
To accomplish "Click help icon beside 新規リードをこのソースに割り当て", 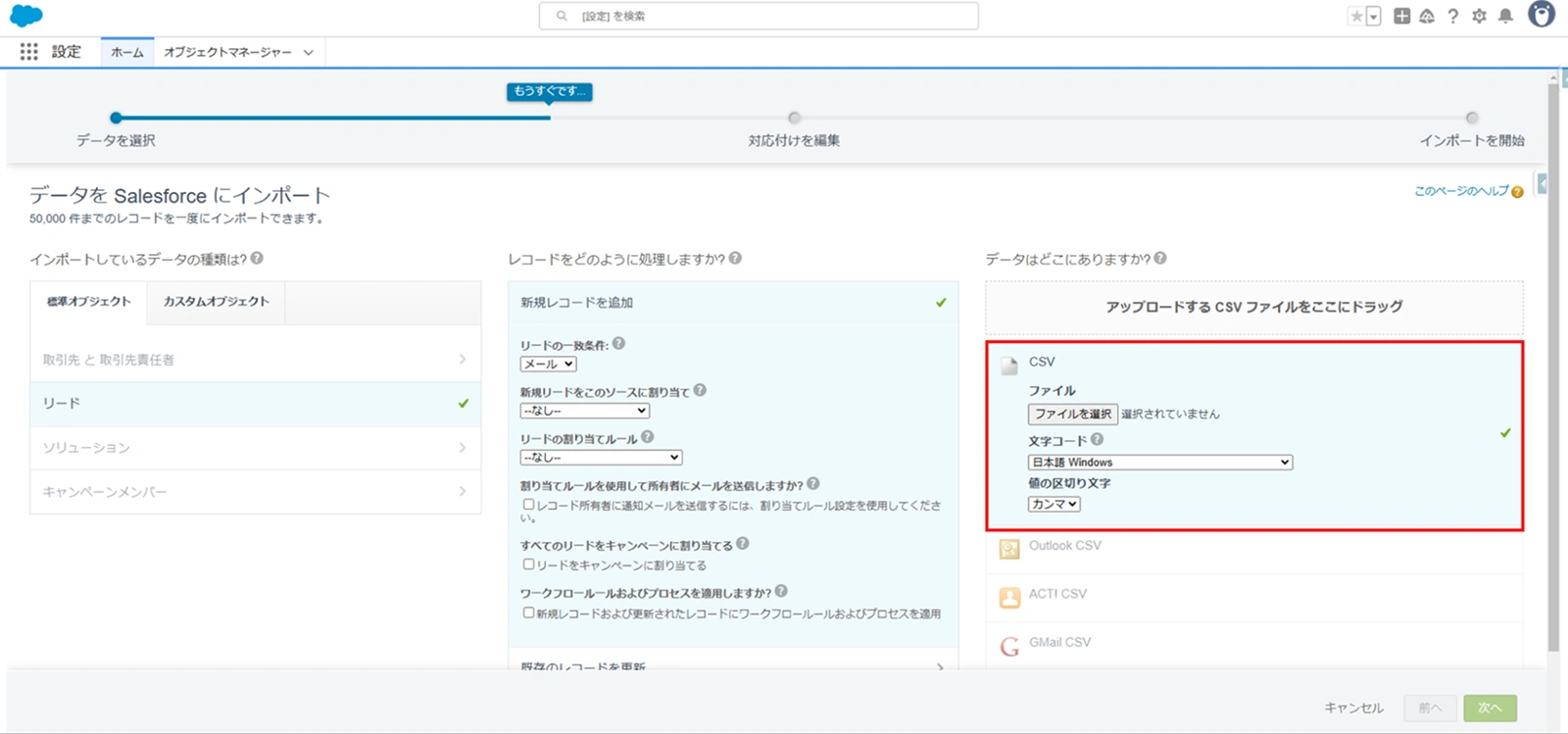I will click(700, 390).
